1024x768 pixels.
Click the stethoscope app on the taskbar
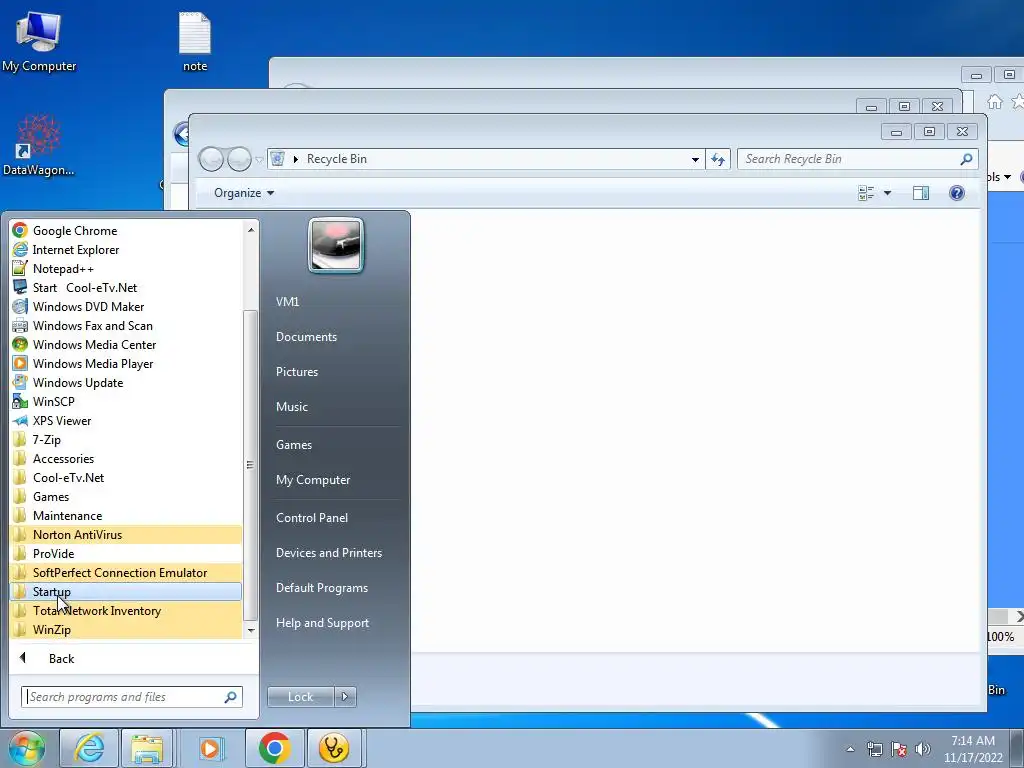coord(334,748)
